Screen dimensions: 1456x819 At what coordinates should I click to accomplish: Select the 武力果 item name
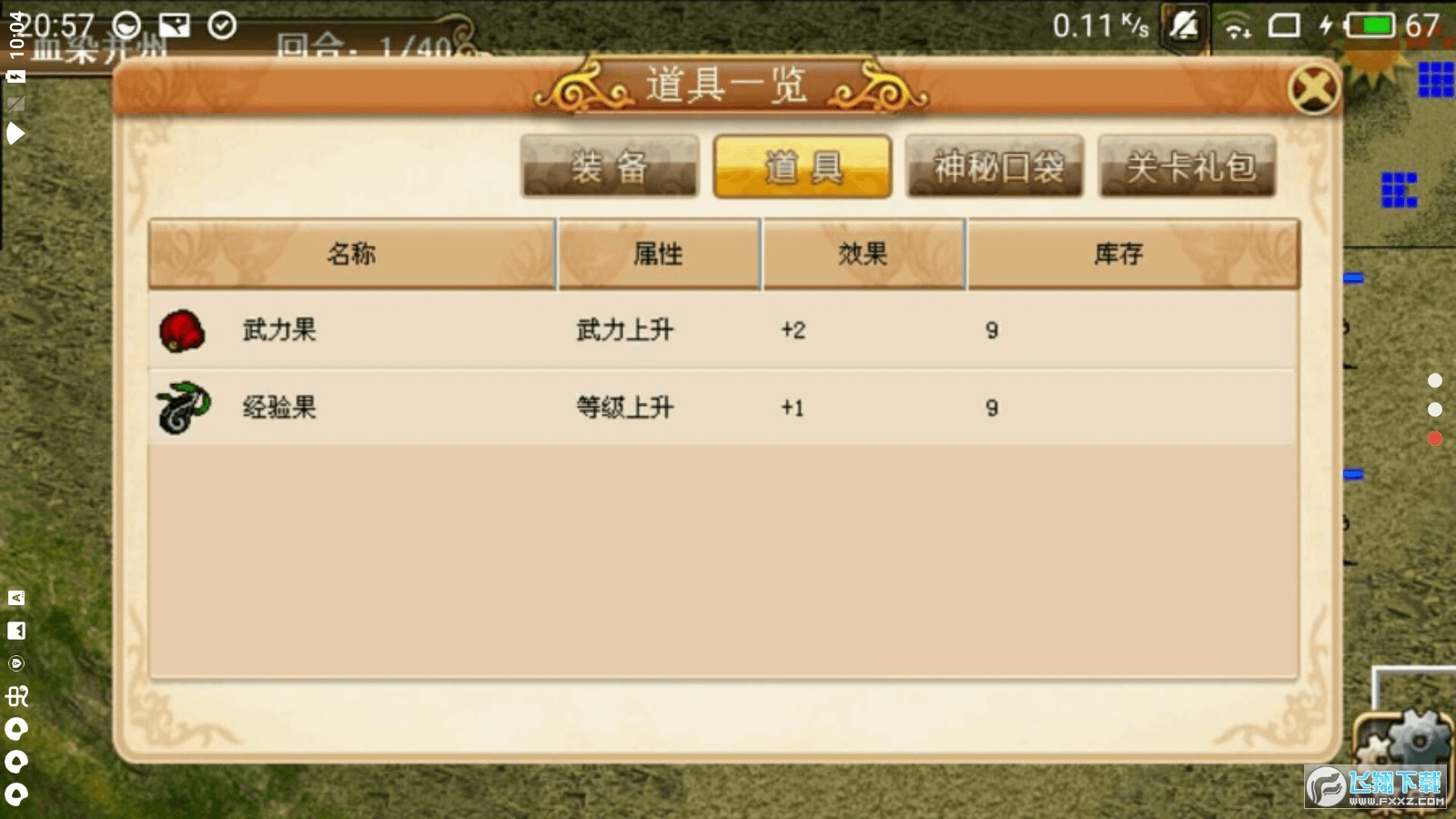point(279,329)
